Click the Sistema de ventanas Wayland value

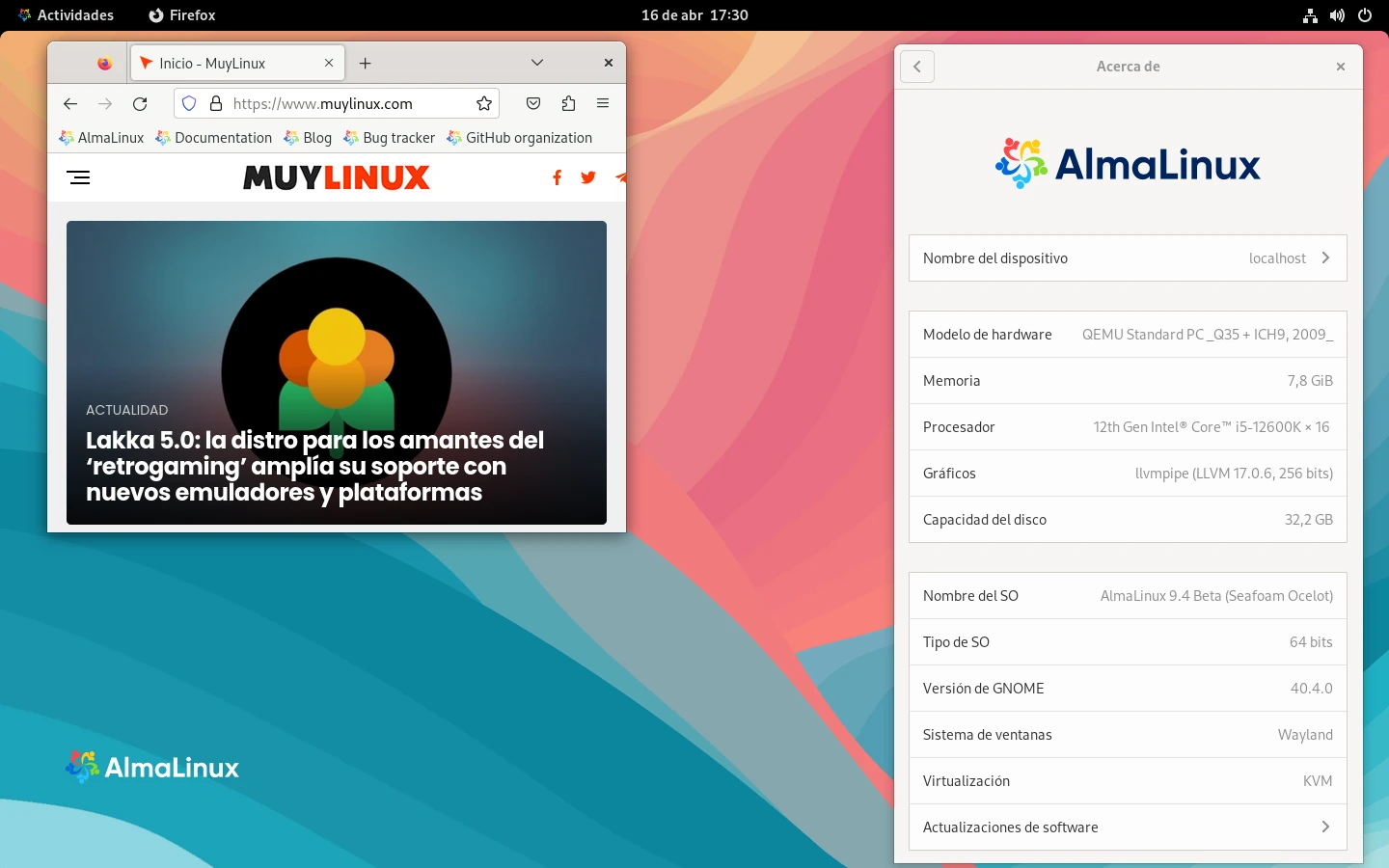click(x=1305, y=735)
